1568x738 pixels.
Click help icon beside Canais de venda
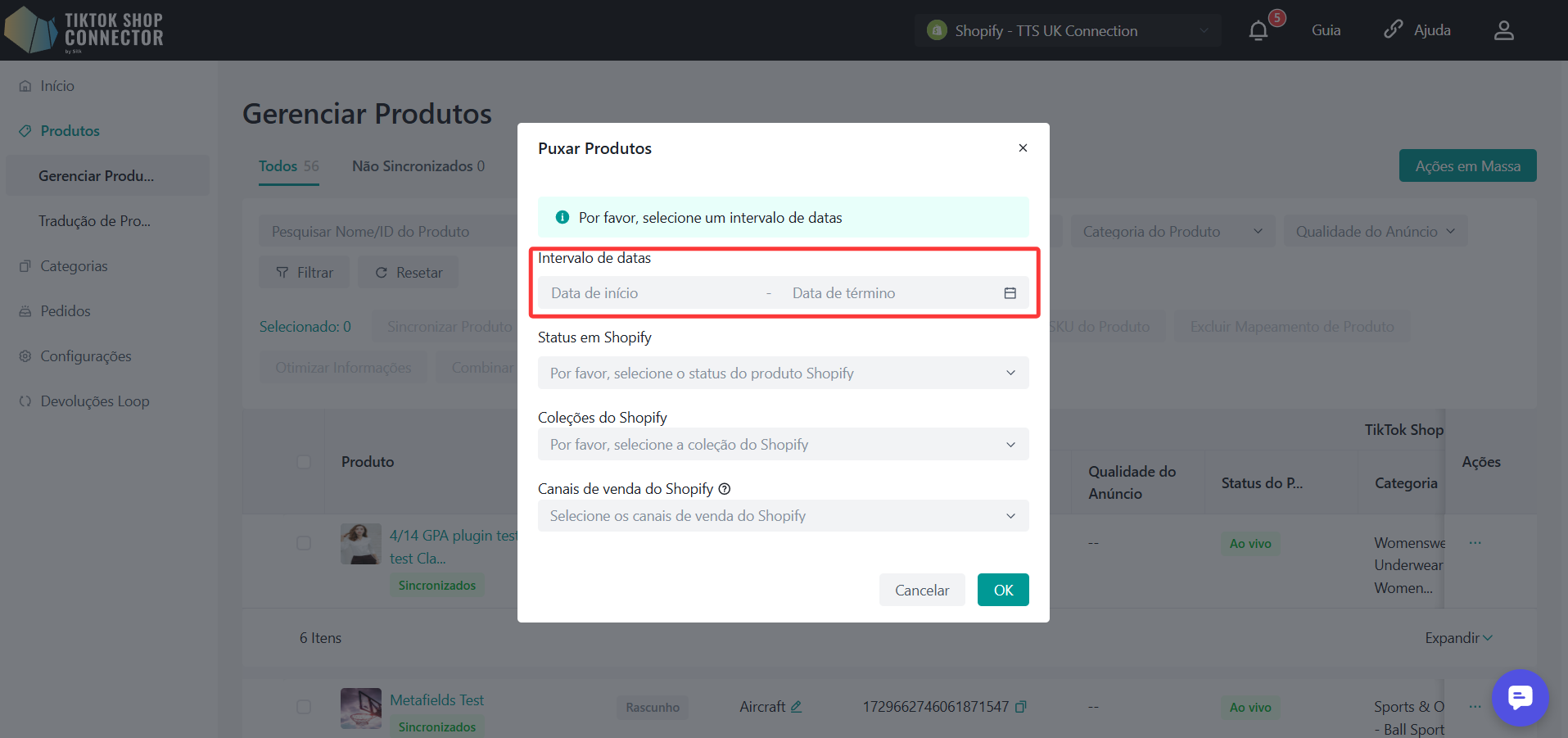pyautogui.click(x=725, y=489)
